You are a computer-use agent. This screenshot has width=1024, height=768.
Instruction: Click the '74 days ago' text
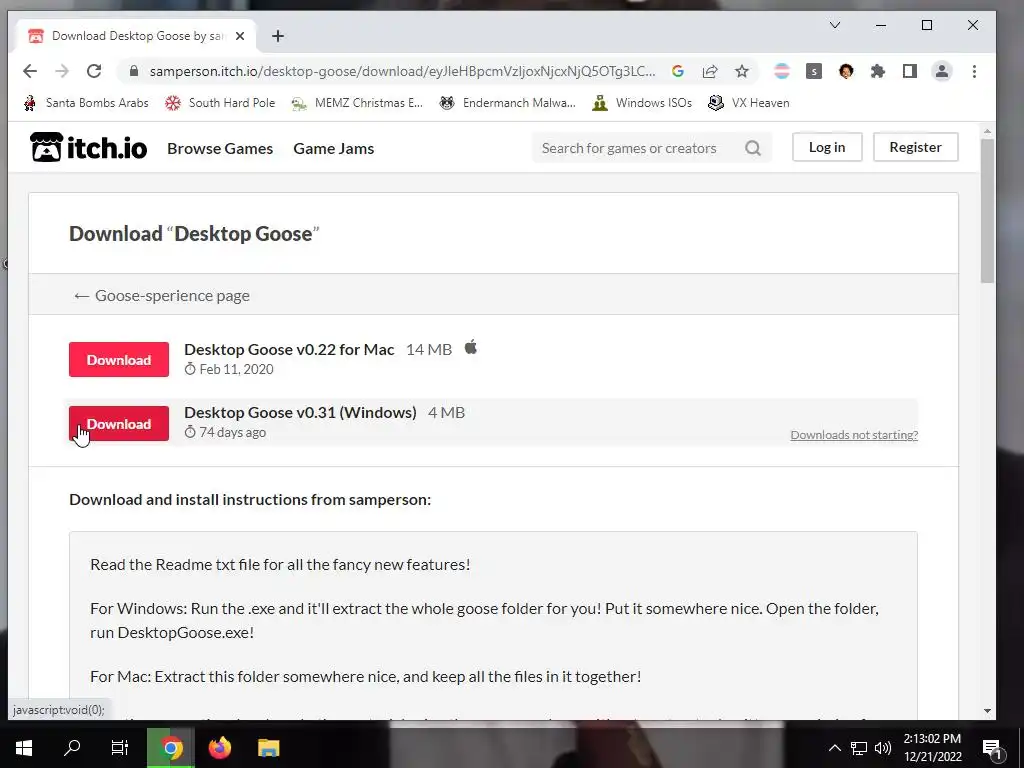coord(232,432)
